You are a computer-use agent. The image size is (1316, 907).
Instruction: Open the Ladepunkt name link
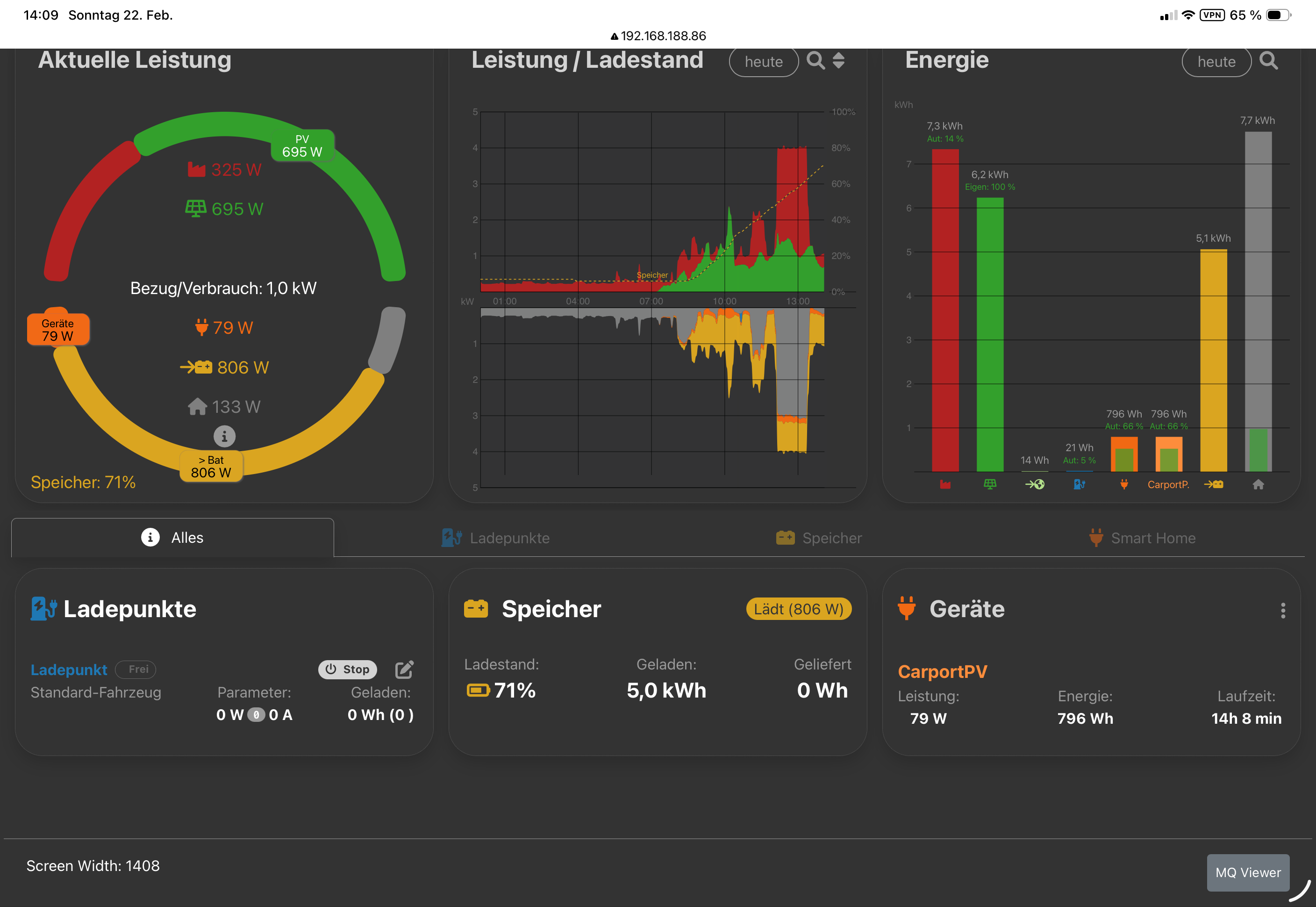point(69,669)
